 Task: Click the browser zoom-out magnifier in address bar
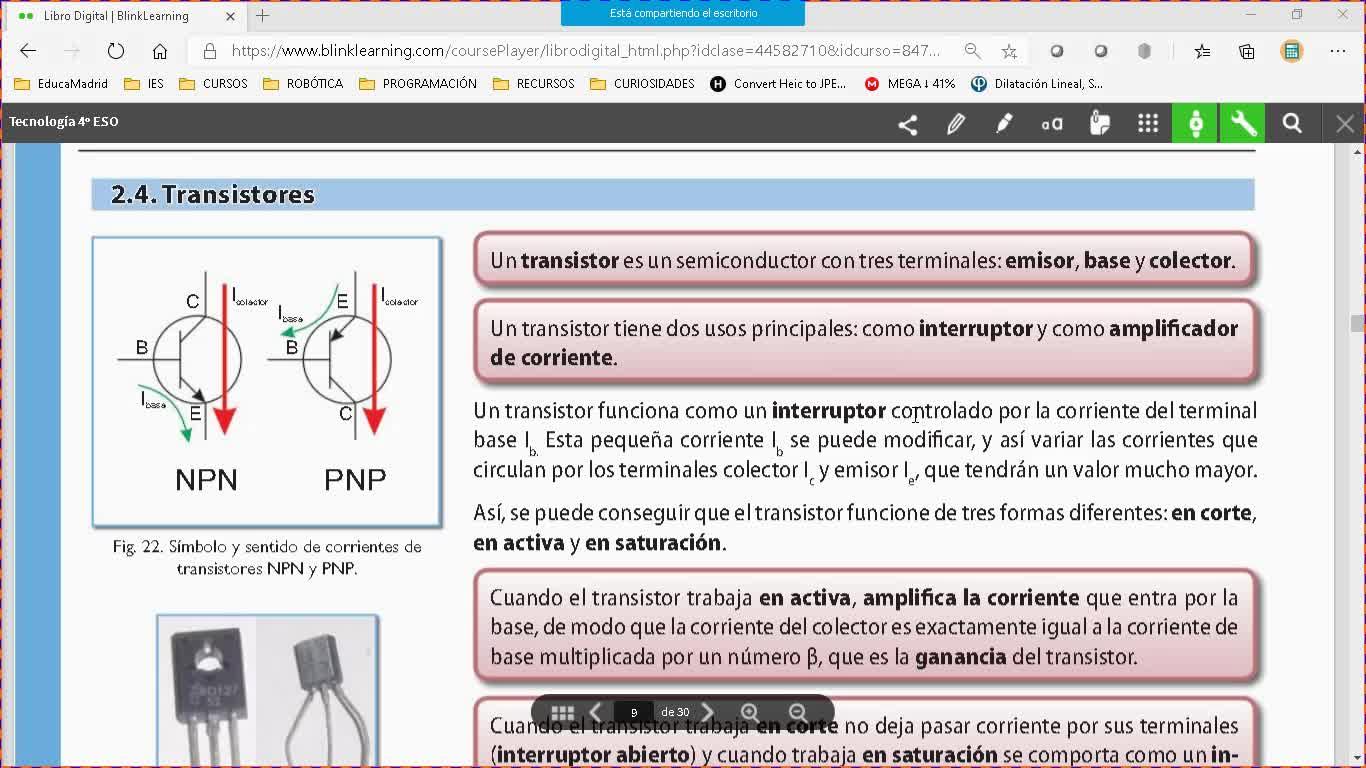click(972, 51)
